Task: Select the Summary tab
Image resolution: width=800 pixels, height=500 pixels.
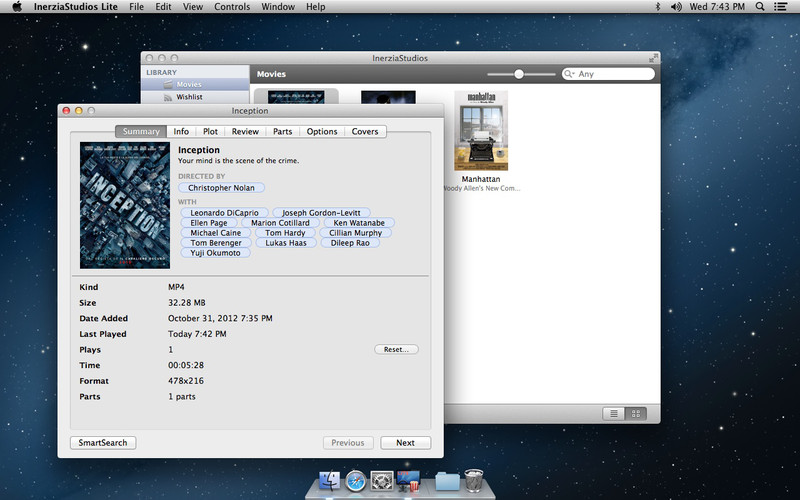Action: click(141, 131)
